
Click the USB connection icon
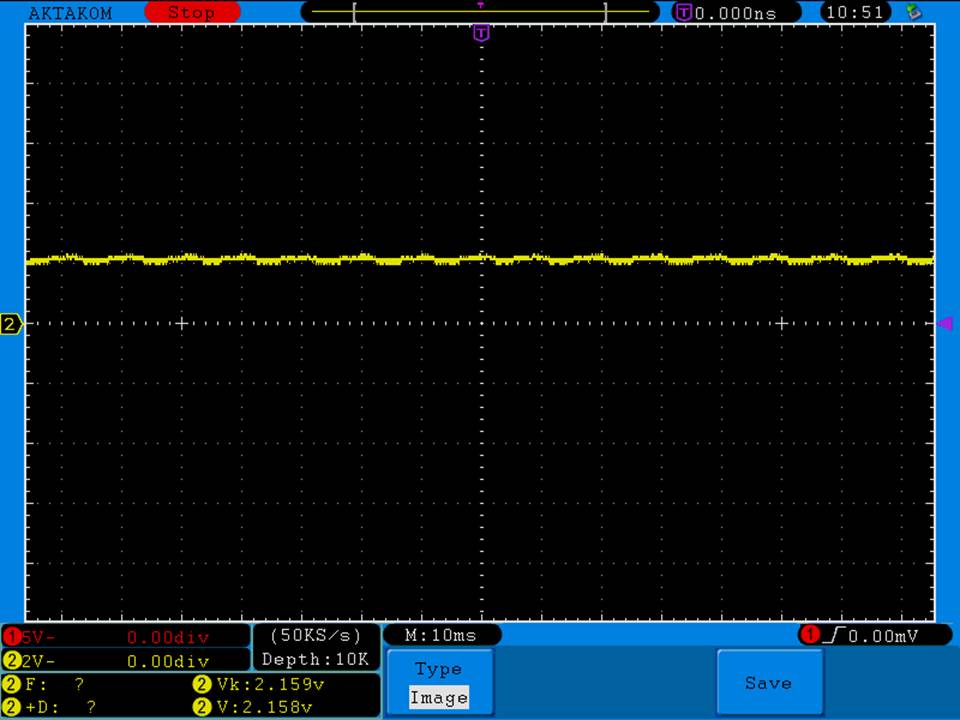click(913, 13)
